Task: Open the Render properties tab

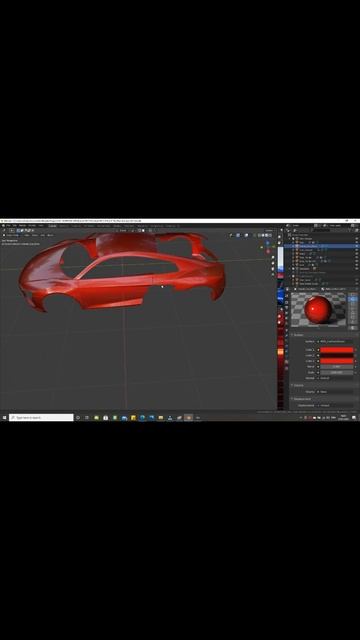Action: click(287, 301)
